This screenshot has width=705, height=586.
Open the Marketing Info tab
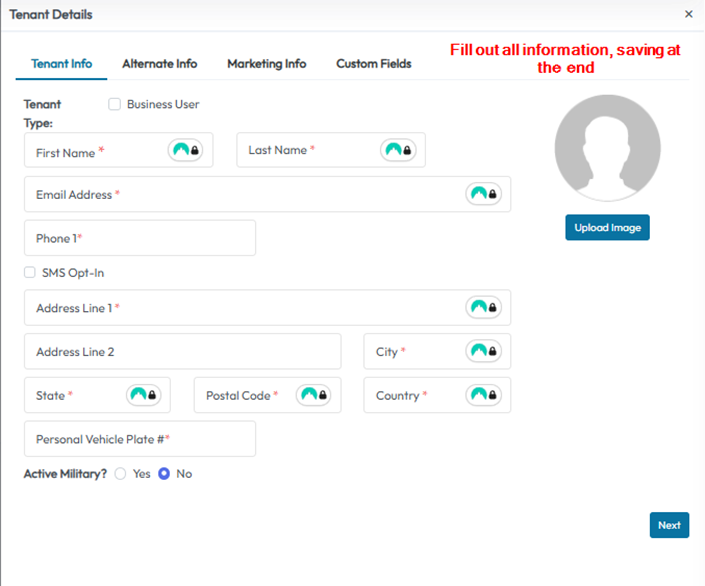[x=266, y=64]
